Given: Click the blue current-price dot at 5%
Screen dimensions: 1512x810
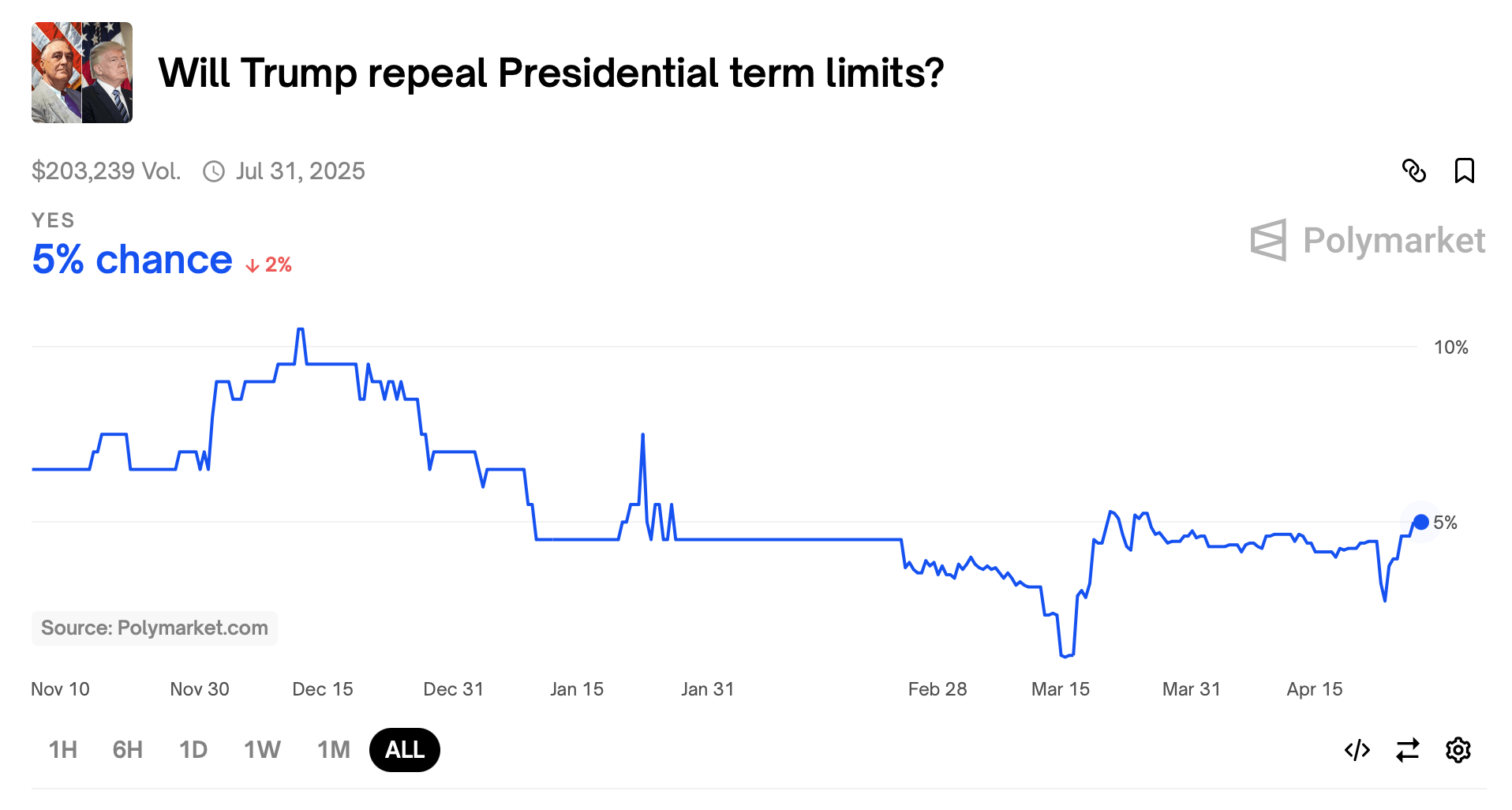Looking at the screenshot, I should click(x=1421, y=522).
